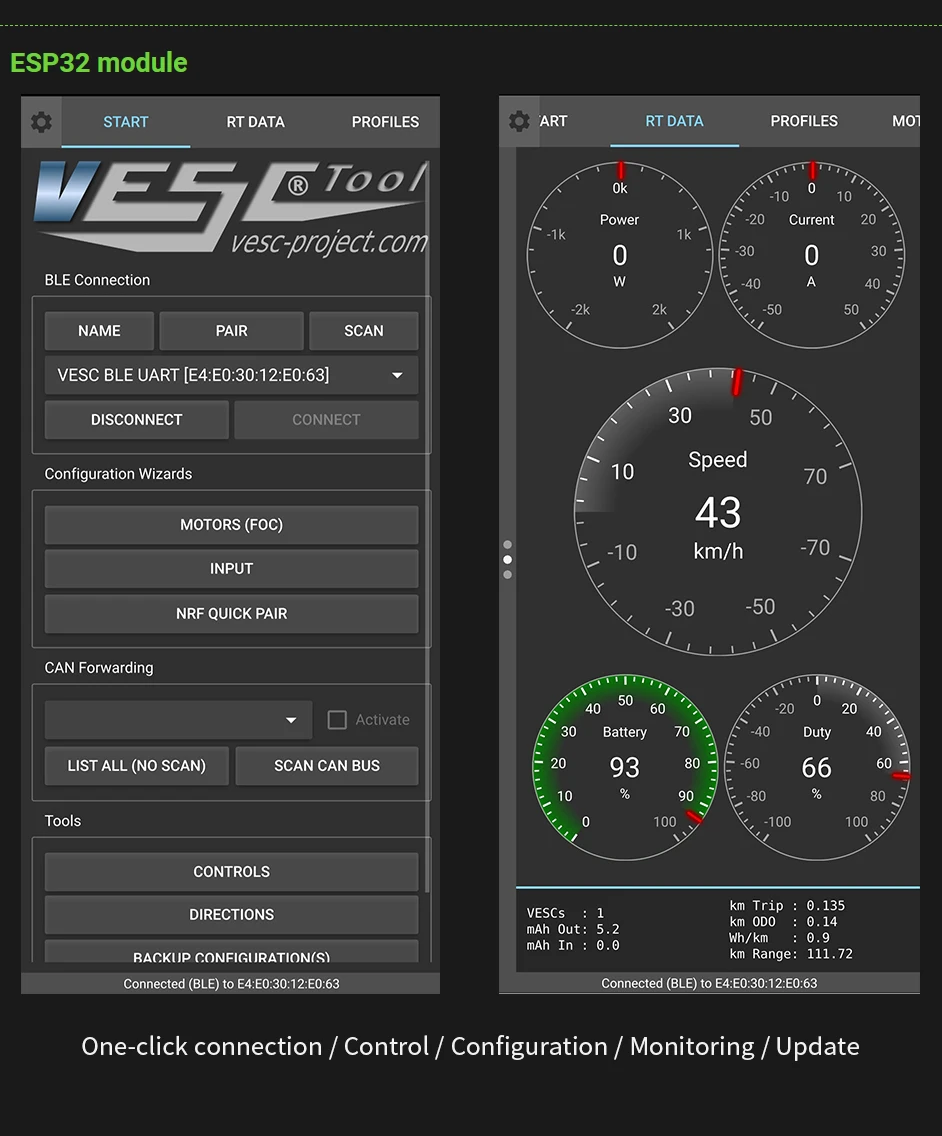942x1136 pixels.
Task: Click the VESC Tool logo banner
Action: tap(231, 209)
